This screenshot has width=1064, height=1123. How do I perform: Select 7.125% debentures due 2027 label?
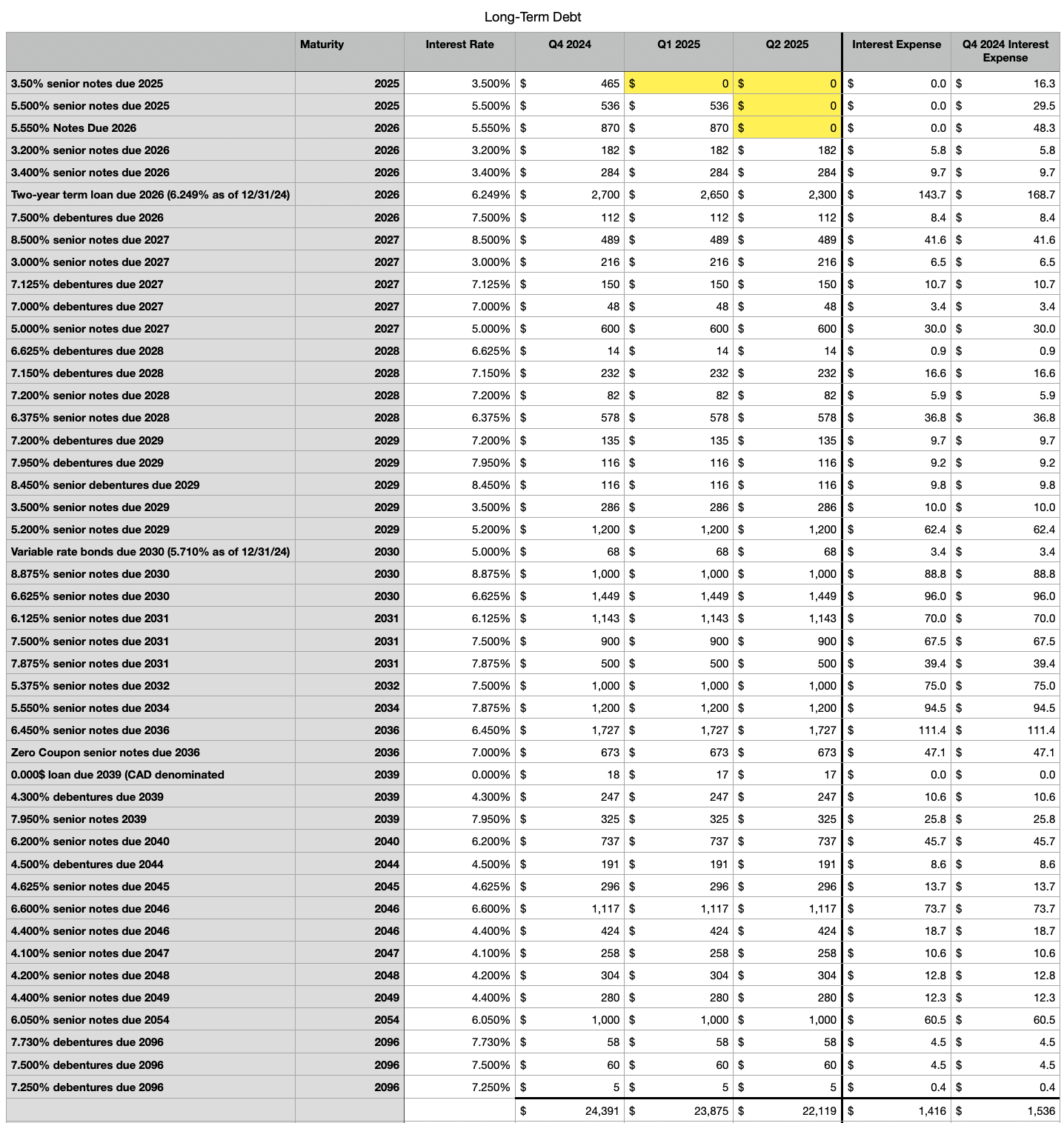[87, 284]
